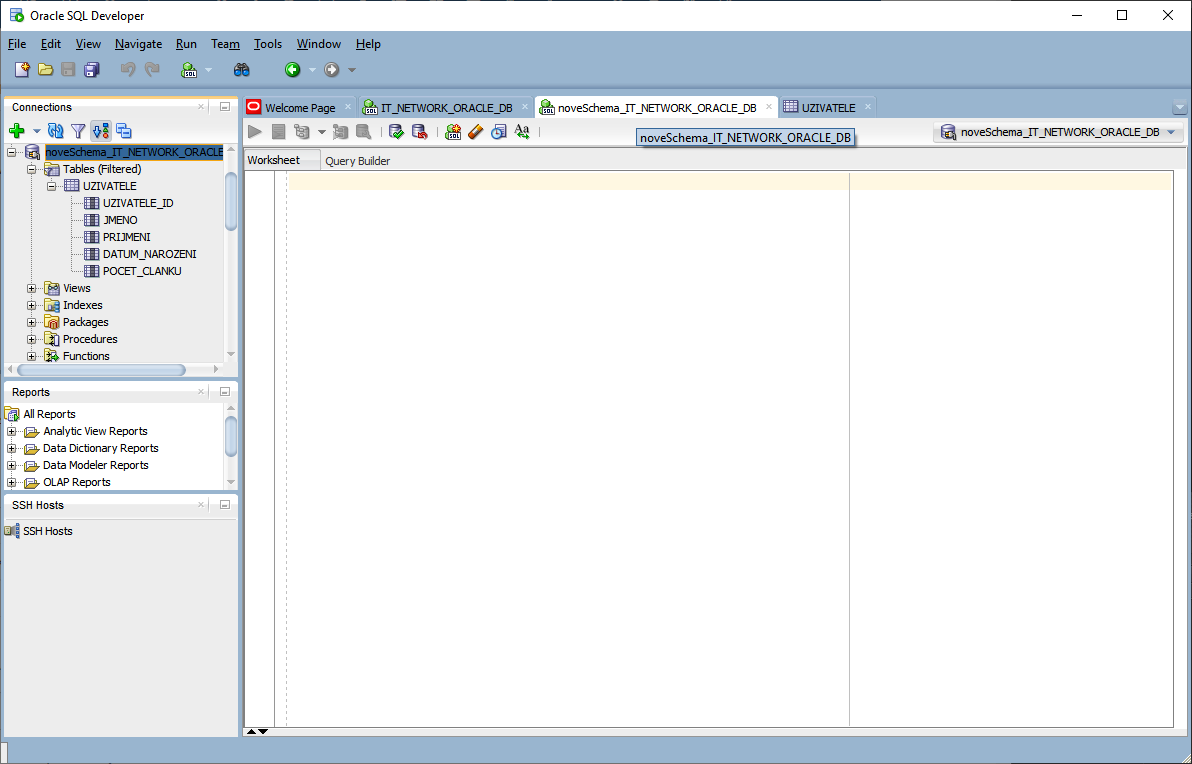Screen dimensions: 1192x764
Task: Click the Run Statement play icon
Action: tap(255, 132)
